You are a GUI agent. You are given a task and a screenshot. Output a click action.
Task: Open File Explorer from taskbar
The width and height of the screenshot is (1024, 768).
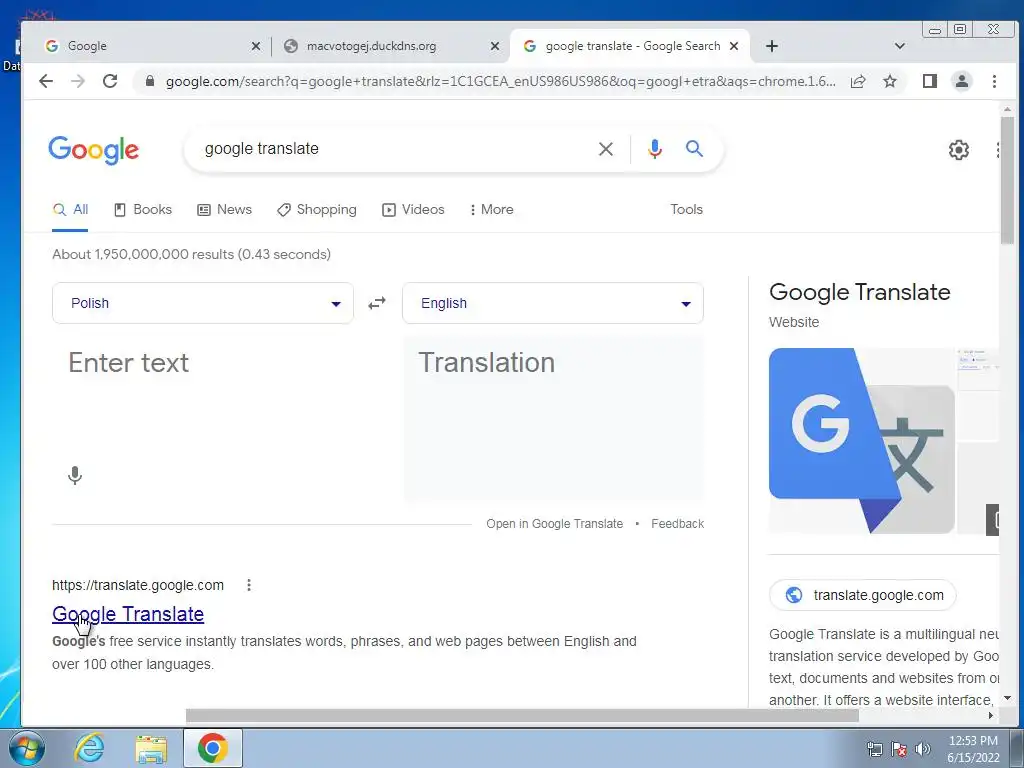coord(151,748)
